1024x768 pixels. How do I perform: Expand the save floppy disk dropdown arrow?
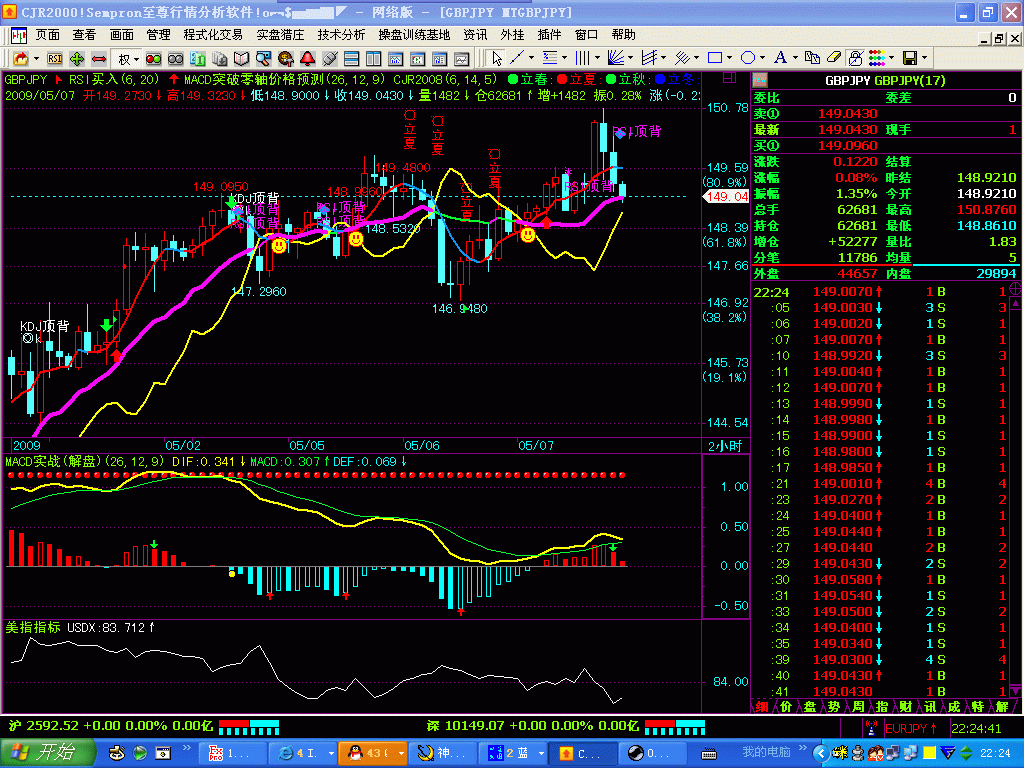[x=925, y=58]
